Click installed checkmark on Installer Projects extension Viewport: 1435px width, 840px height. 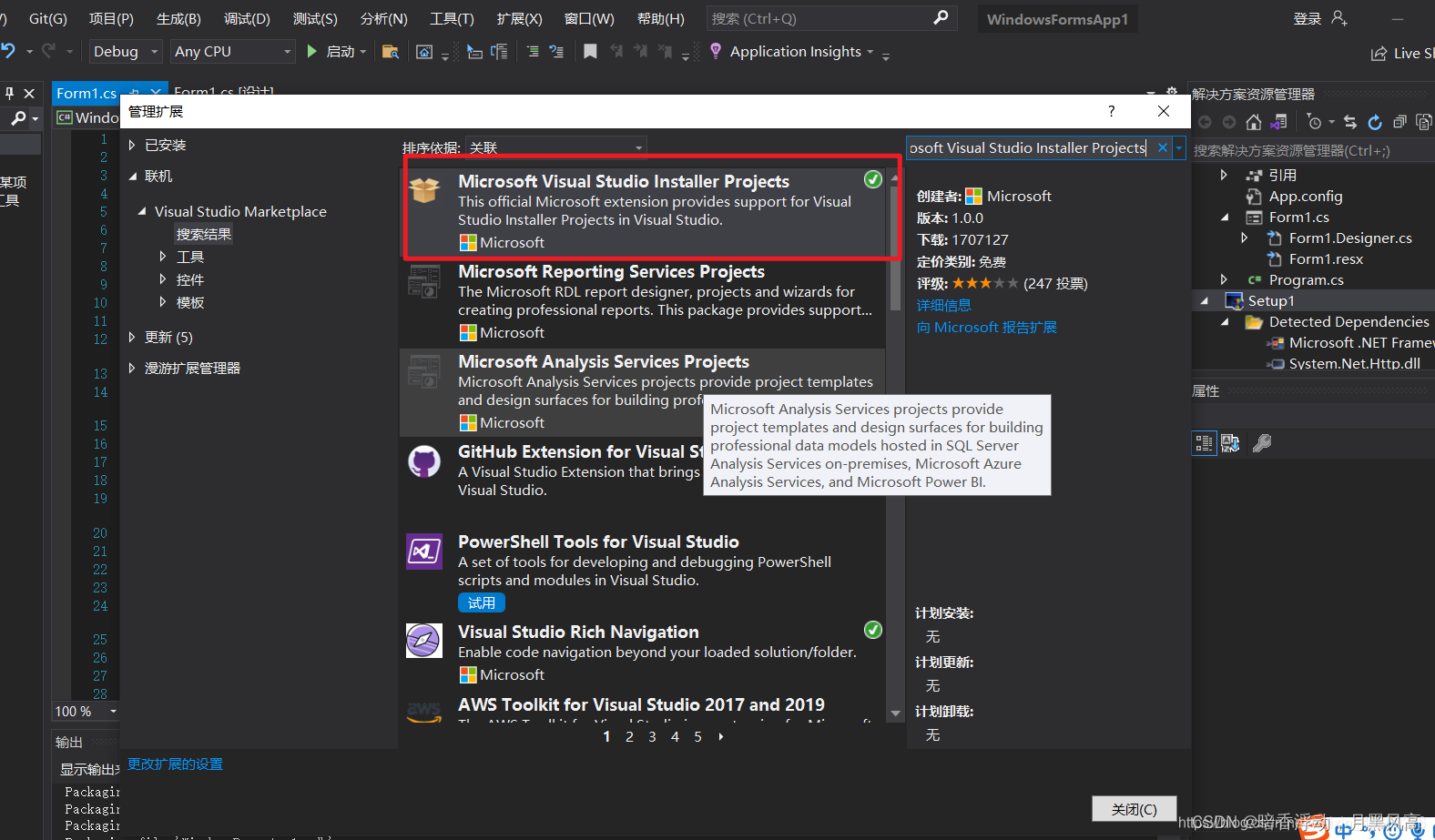click(x=872, y=179)
